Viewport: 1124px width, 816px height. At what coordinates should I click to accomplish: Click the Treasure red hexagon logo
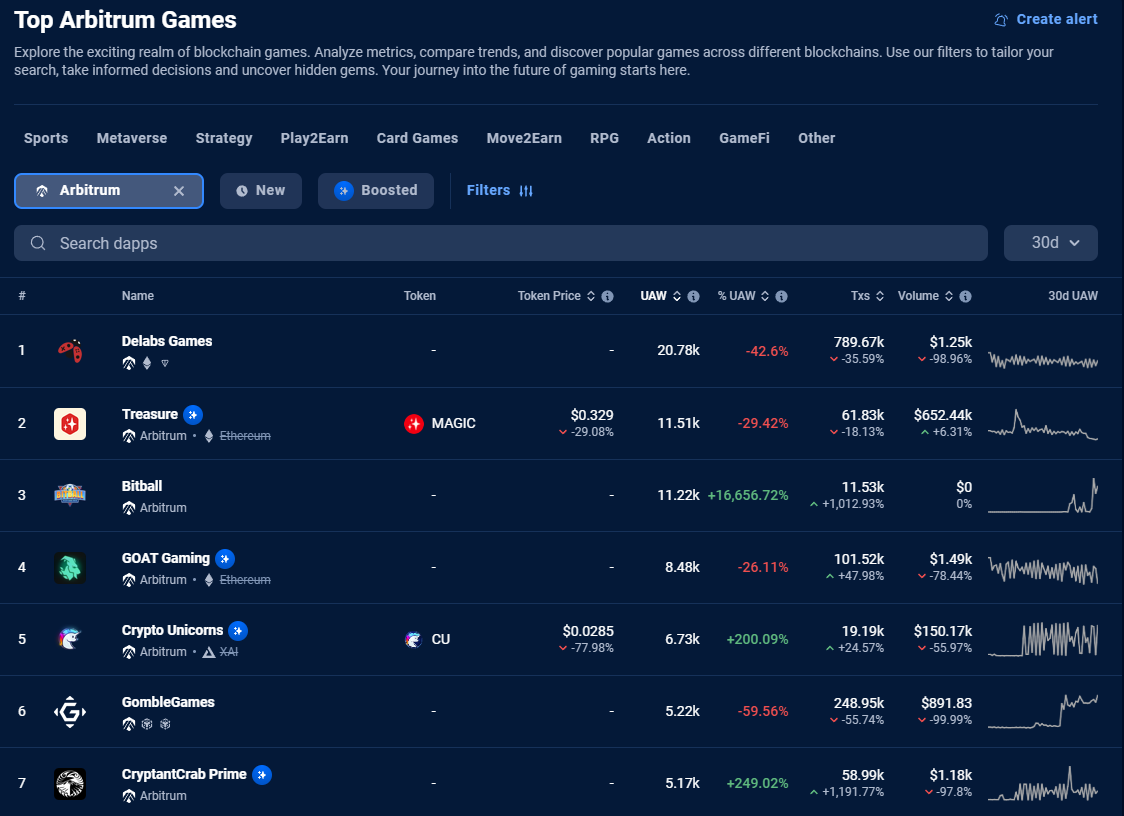pyautogui.click(x=70, y=423)
